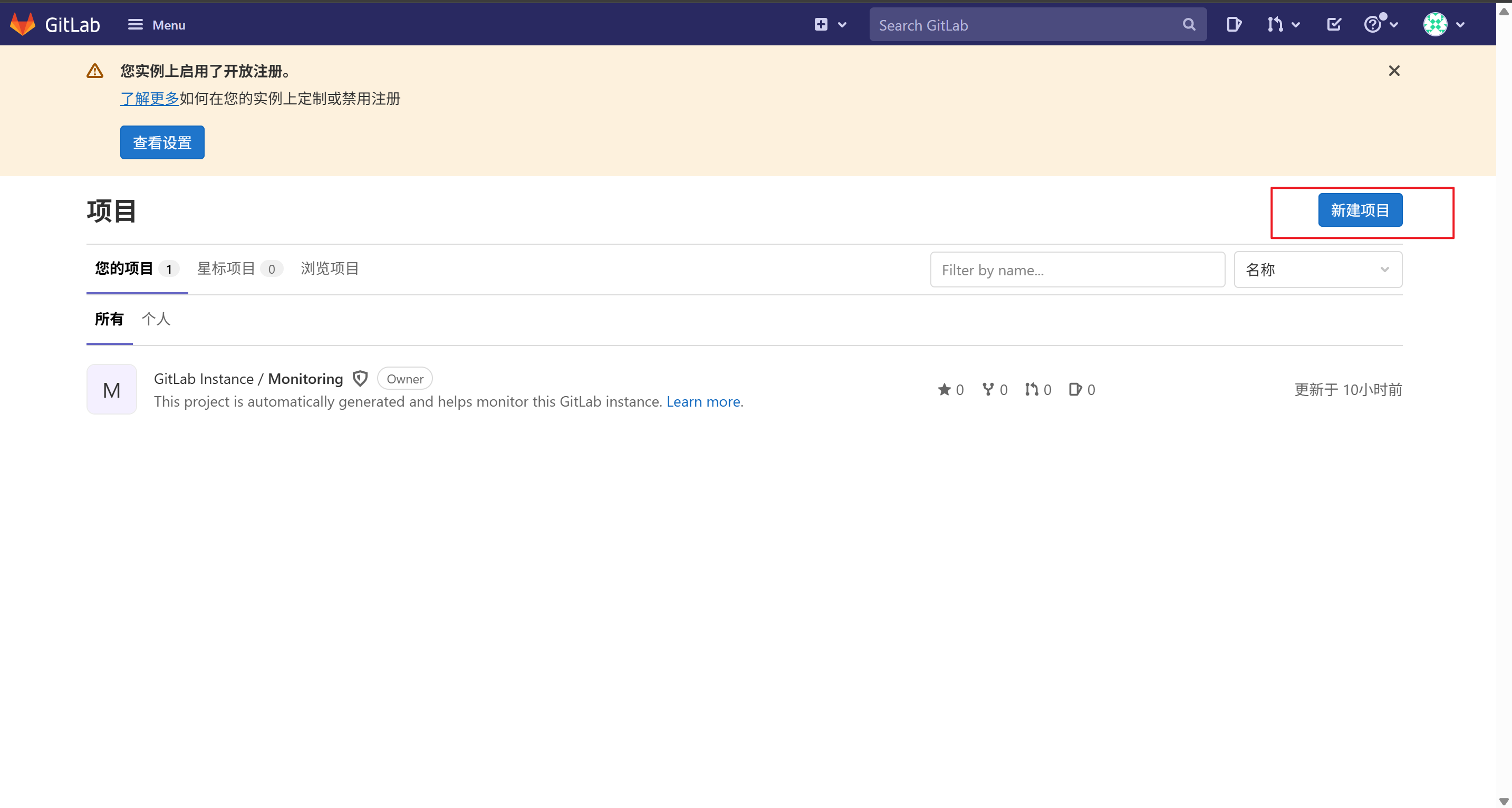Follow the Learn more link

coord(703,402)
